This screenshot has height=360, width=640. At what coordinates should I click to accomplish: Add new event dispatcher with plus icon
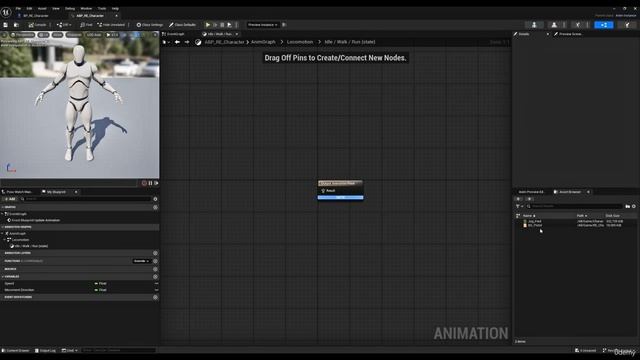click(x=155, y=297)
